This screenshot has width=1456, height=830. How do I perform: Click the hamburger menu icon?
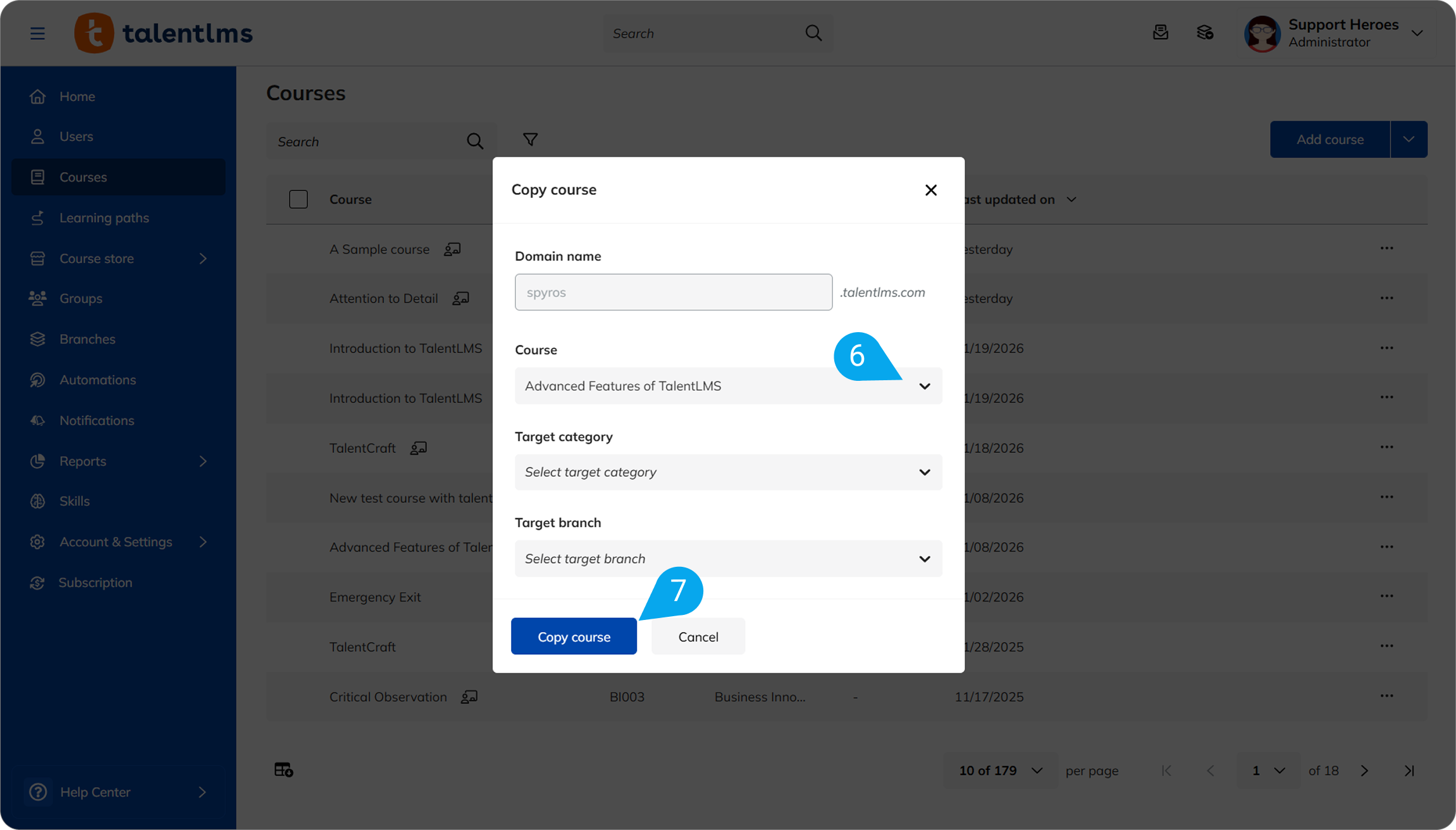point(37,34)
